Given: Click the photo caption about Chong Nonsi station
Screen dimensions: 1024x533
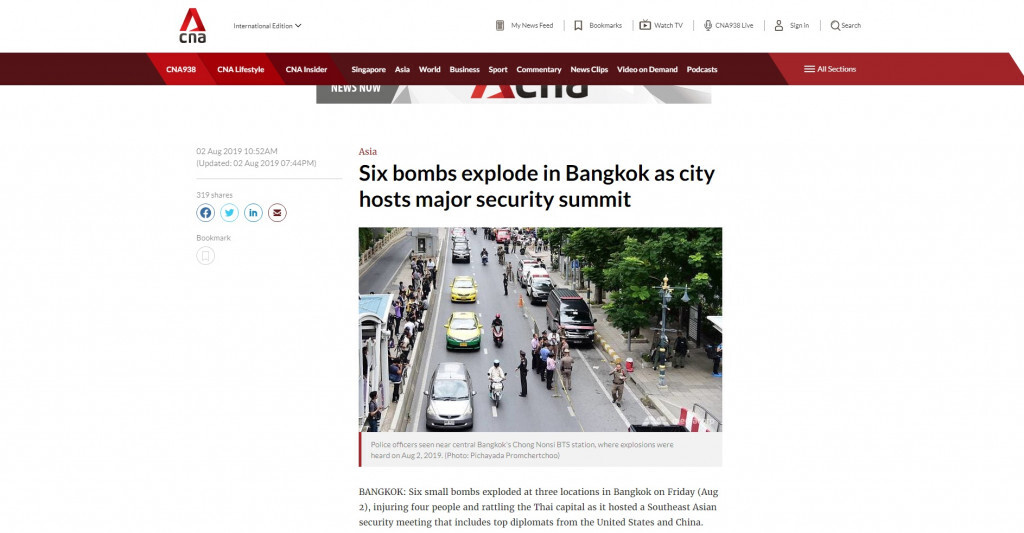Looking at the screenshot, I should [x=522, y=449].
